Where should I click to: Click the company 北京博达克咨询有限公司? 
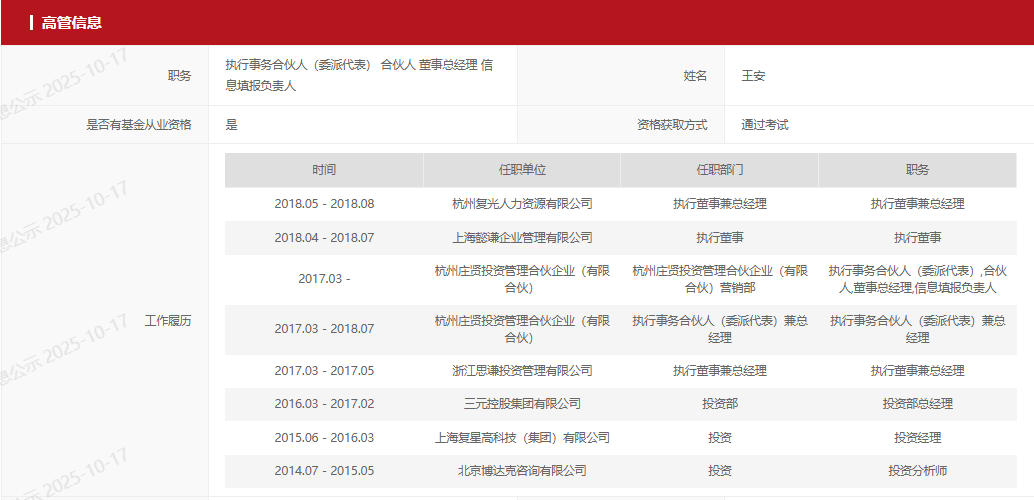point(522,471)
